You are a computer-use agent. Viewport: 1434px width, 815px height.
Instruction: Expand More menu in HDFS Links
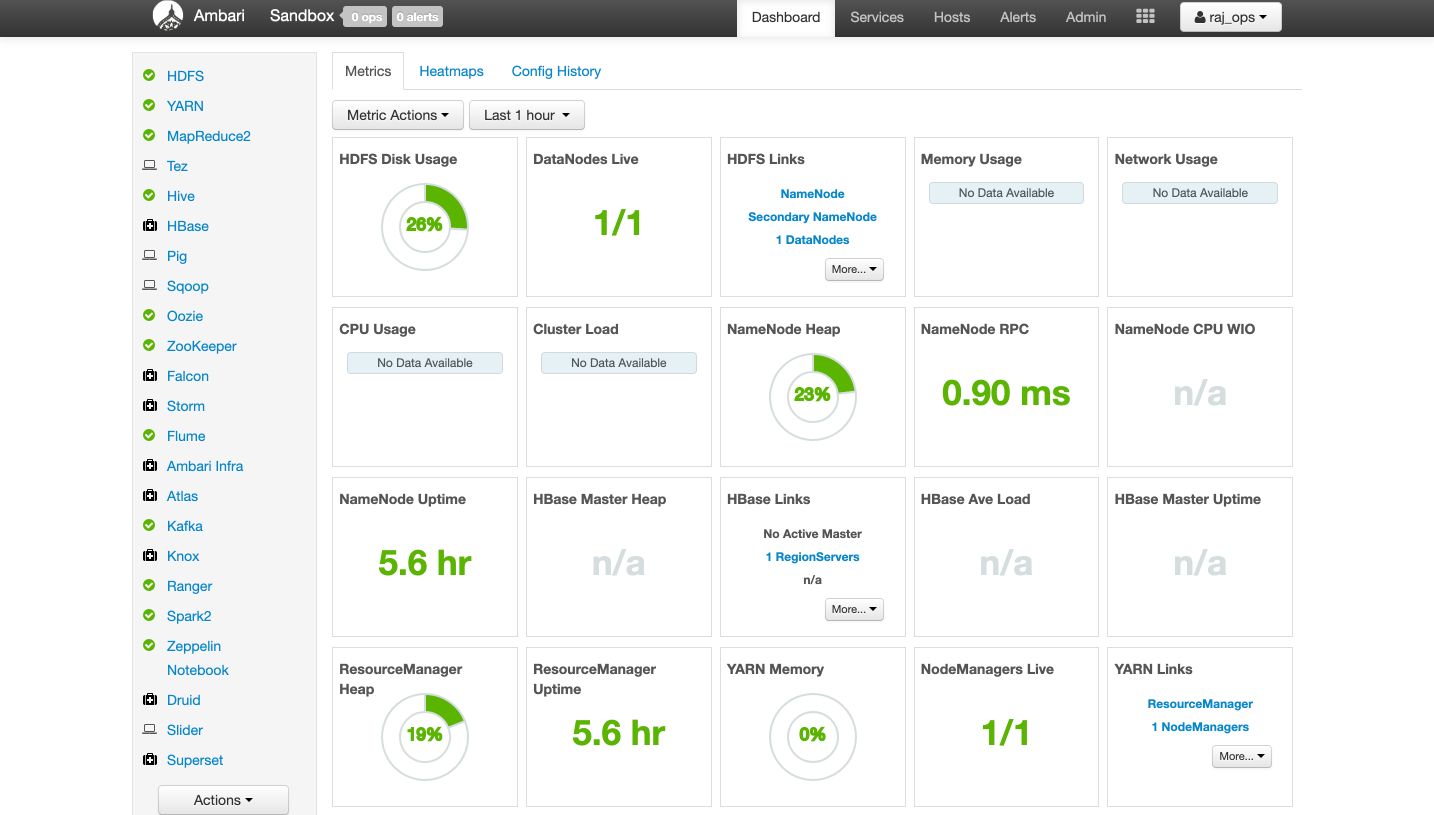(855, 269)
